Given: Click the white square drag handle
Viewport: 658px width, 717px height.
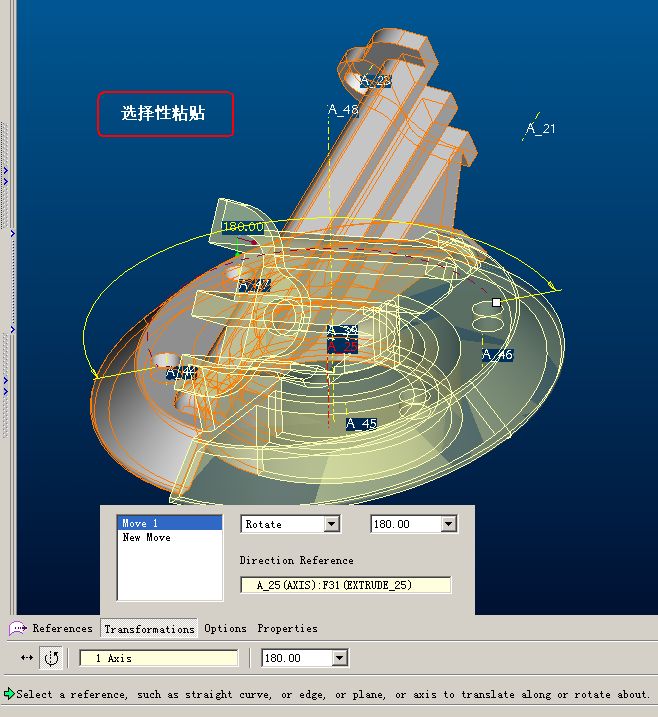Looking at the screenshot, I should coord(496,302).
